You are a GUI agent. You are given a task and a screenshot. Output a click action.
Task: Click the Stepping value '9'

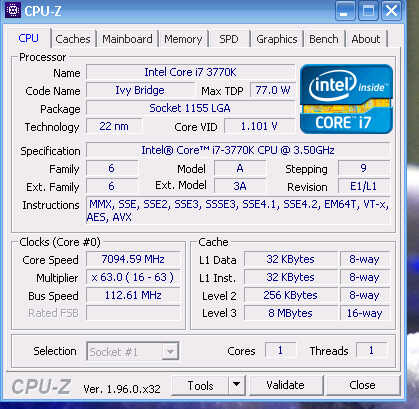(x=364, y=168)
